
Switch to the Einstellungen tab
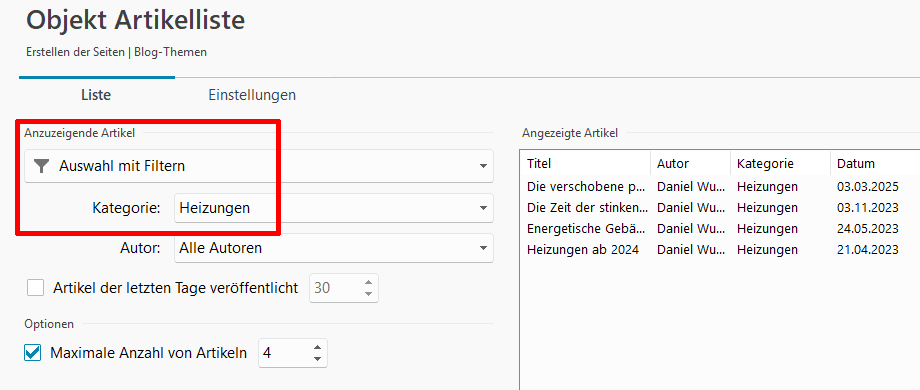[x=252, y=95]
